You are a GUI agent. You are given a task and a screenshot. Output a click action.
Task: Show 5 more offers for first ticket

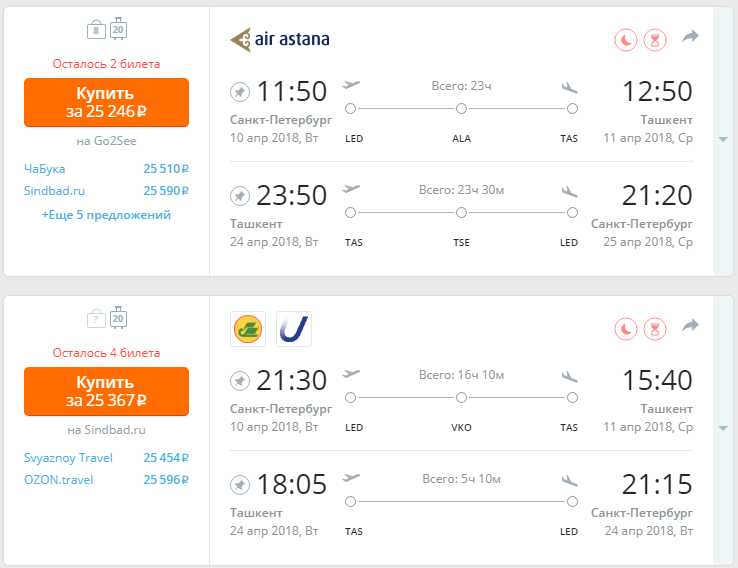(x=106, y=215)
